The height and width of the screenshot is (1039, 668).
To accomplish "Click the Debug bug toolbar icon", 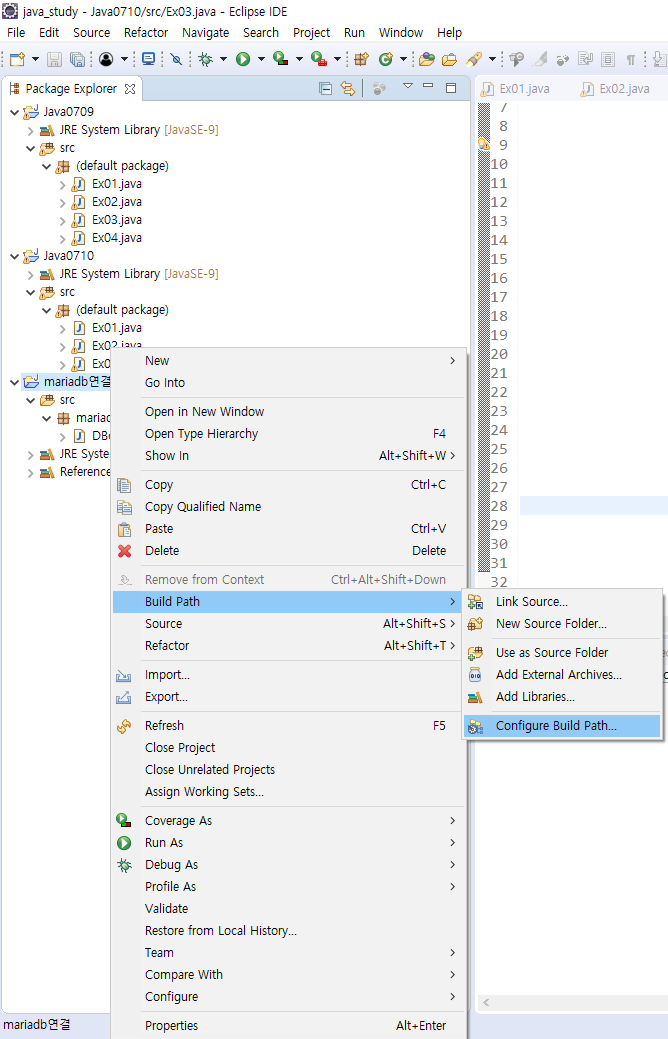I will pos(205,60).
